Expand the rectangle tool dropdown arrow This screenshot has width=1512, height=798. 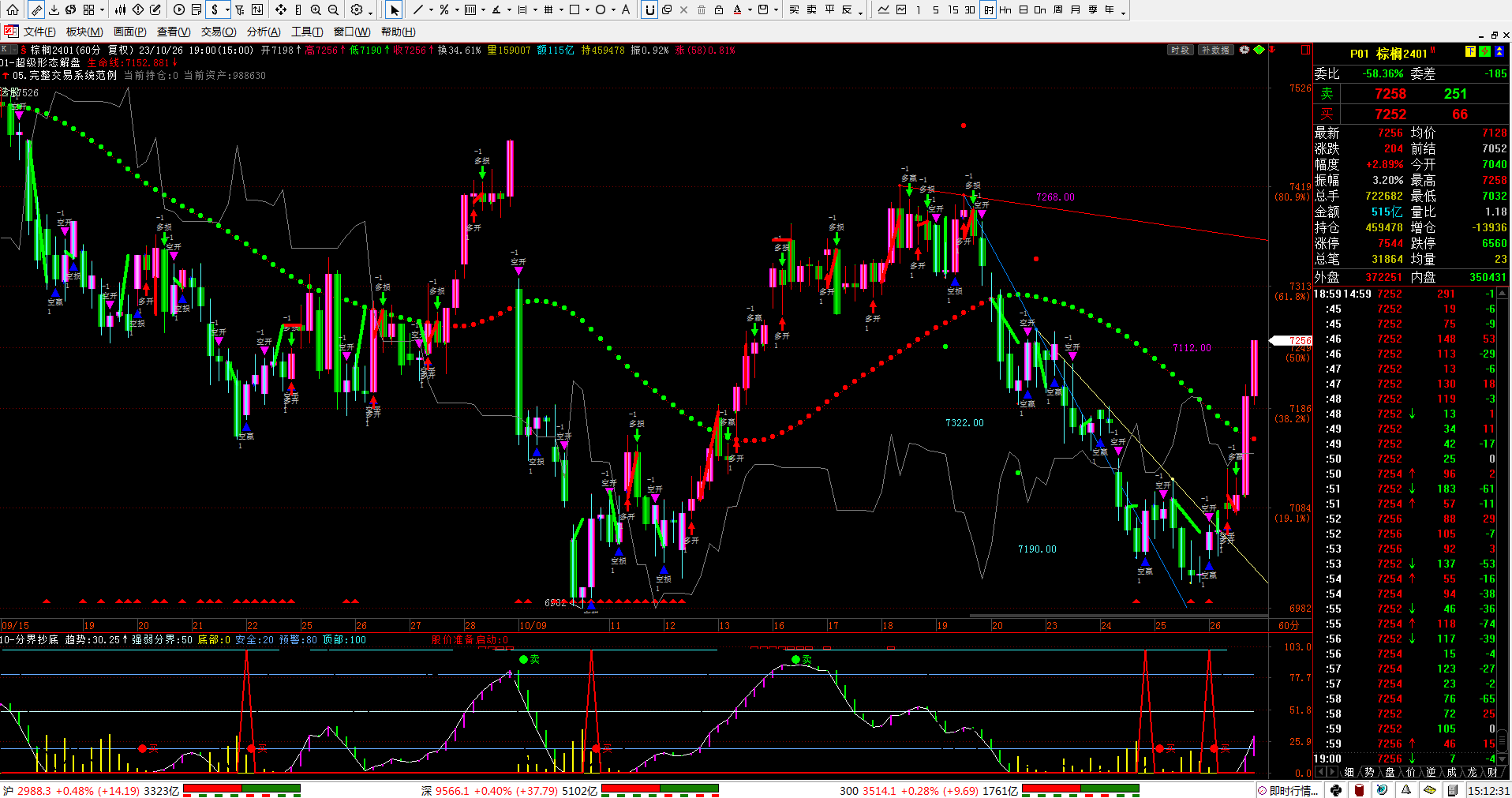(587, 9)
